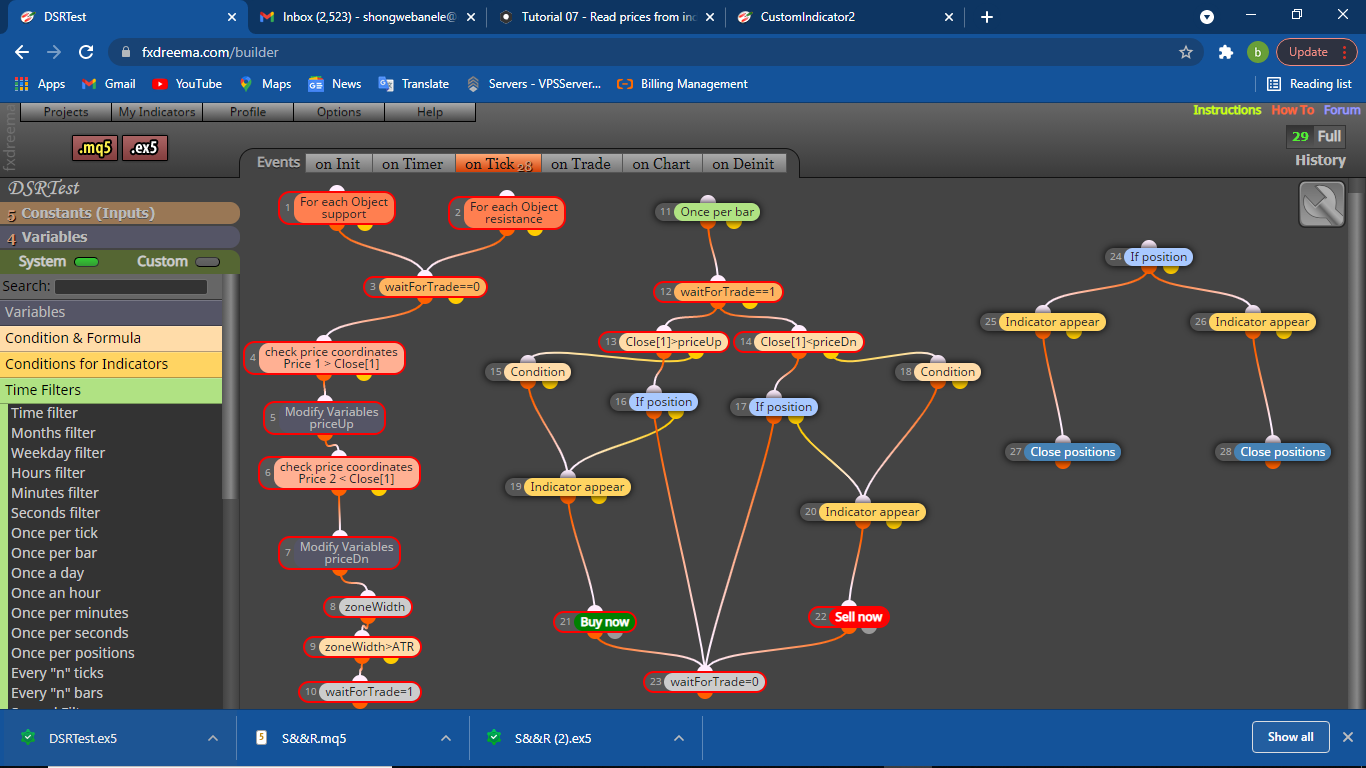This screenshot has height=768, width=1366.
Task: Download the .mq5 source file
Action: [95, 148]
